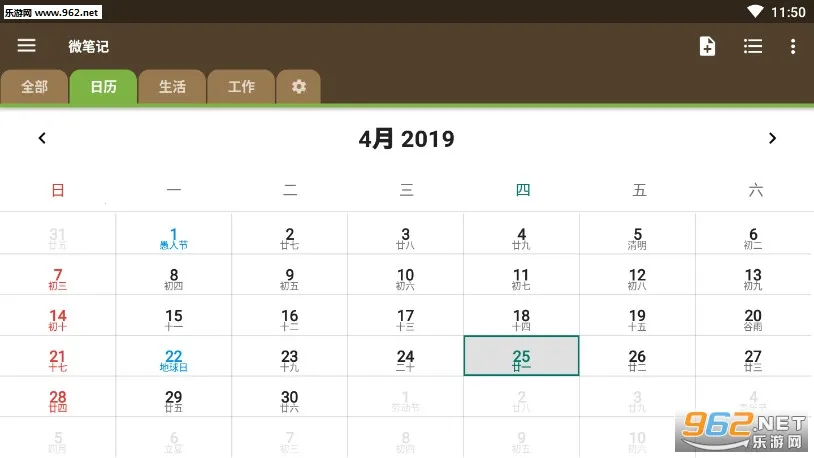Switch to list view icon
The height and width of the screenshot is (458, 814).
pos(753,46)
